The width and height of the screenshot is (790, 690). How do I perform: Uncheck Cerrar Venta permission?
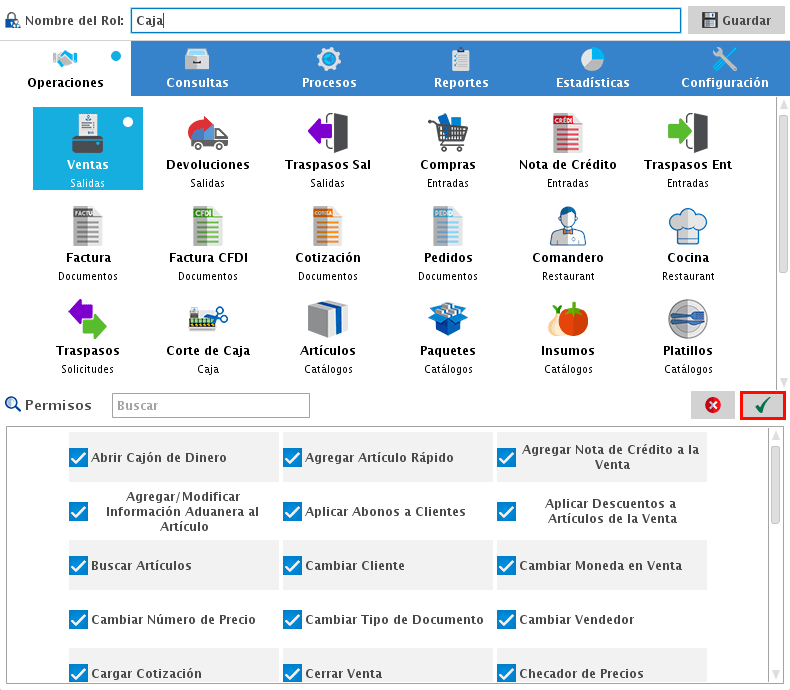point(293,673)
